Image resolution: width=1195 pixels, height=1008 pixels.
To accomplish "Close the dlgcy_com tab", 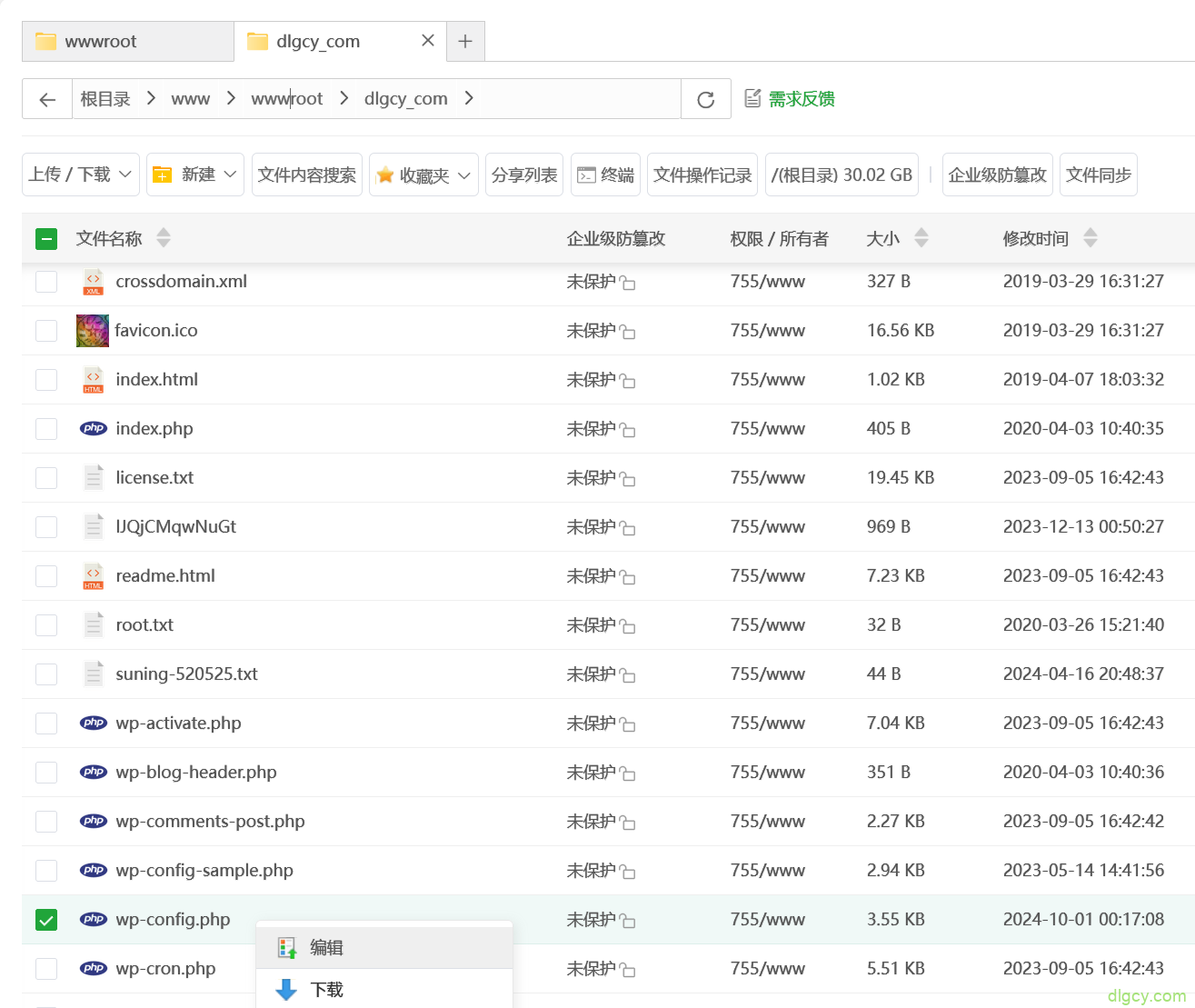I will [x=428, y=41].
